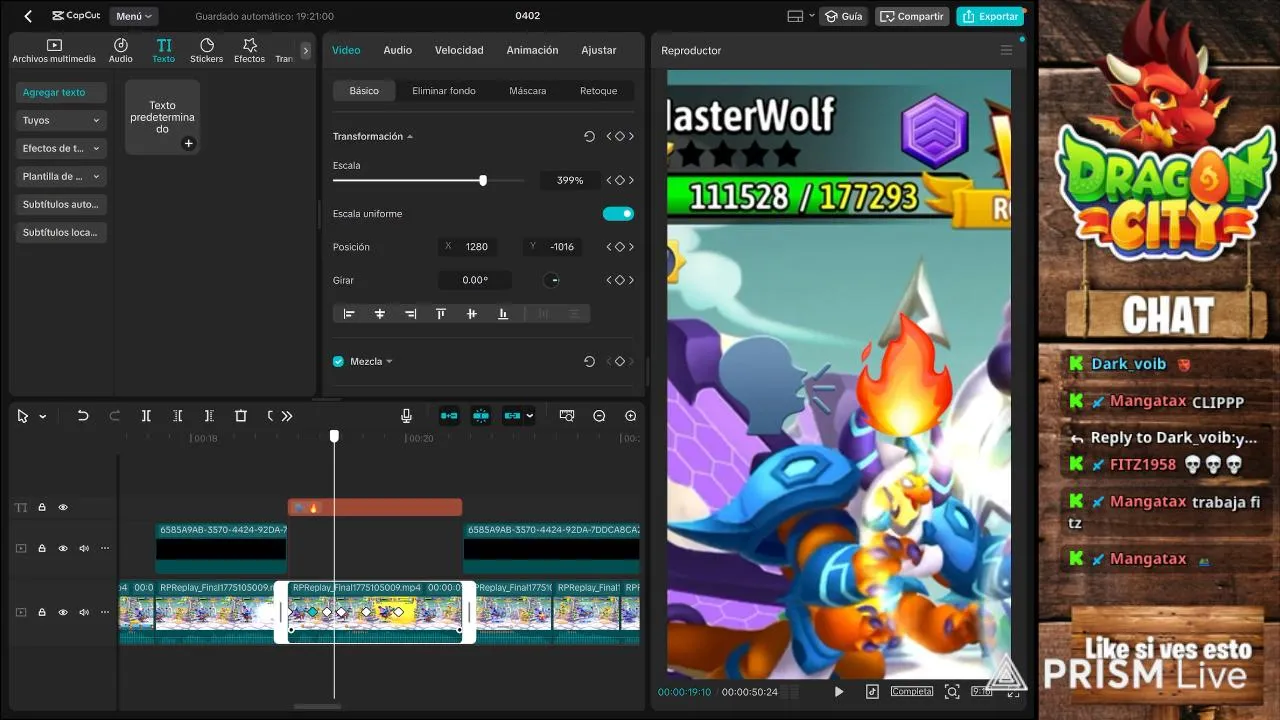Hide the main RPReplay video track

[63, 612]
